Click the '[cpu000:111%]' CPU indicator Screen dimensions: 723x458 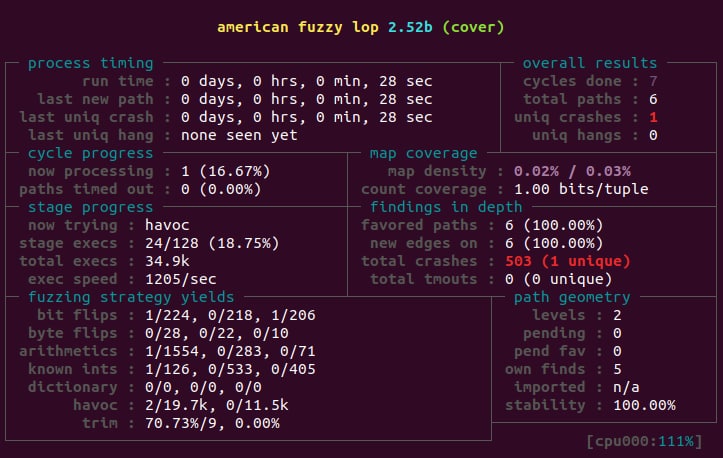[644, 441]
